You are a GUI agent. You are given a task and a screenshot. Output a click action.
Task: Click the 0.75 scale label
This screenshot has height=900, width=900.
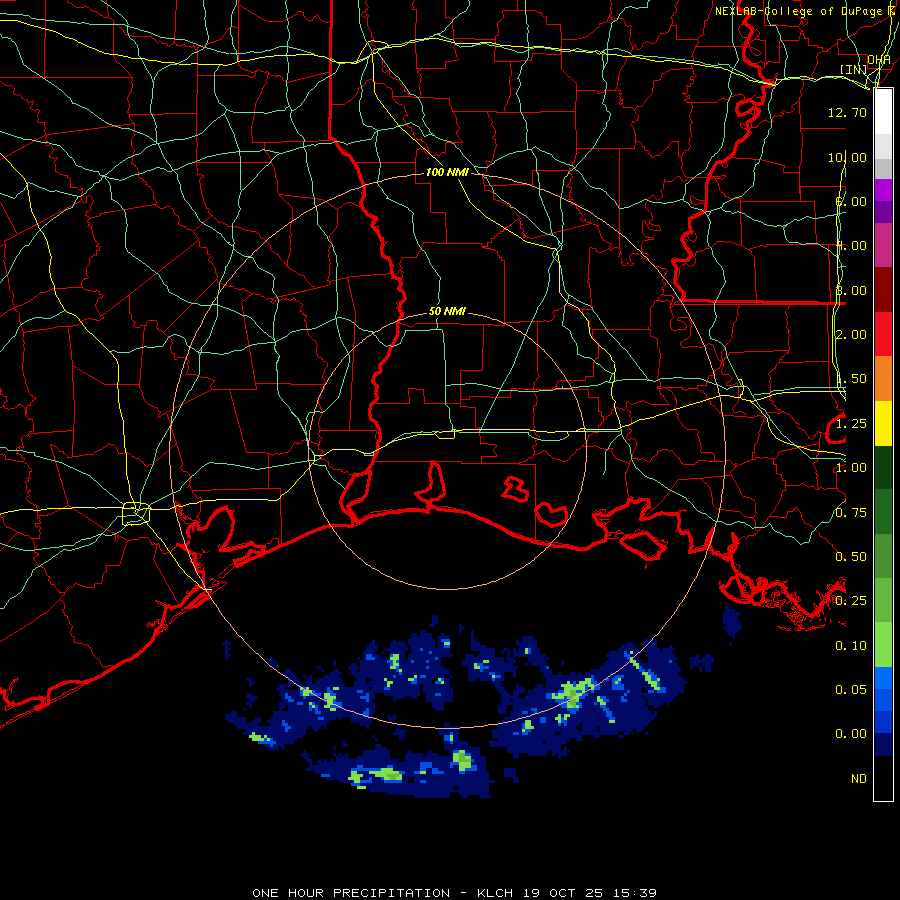(851, 513)
